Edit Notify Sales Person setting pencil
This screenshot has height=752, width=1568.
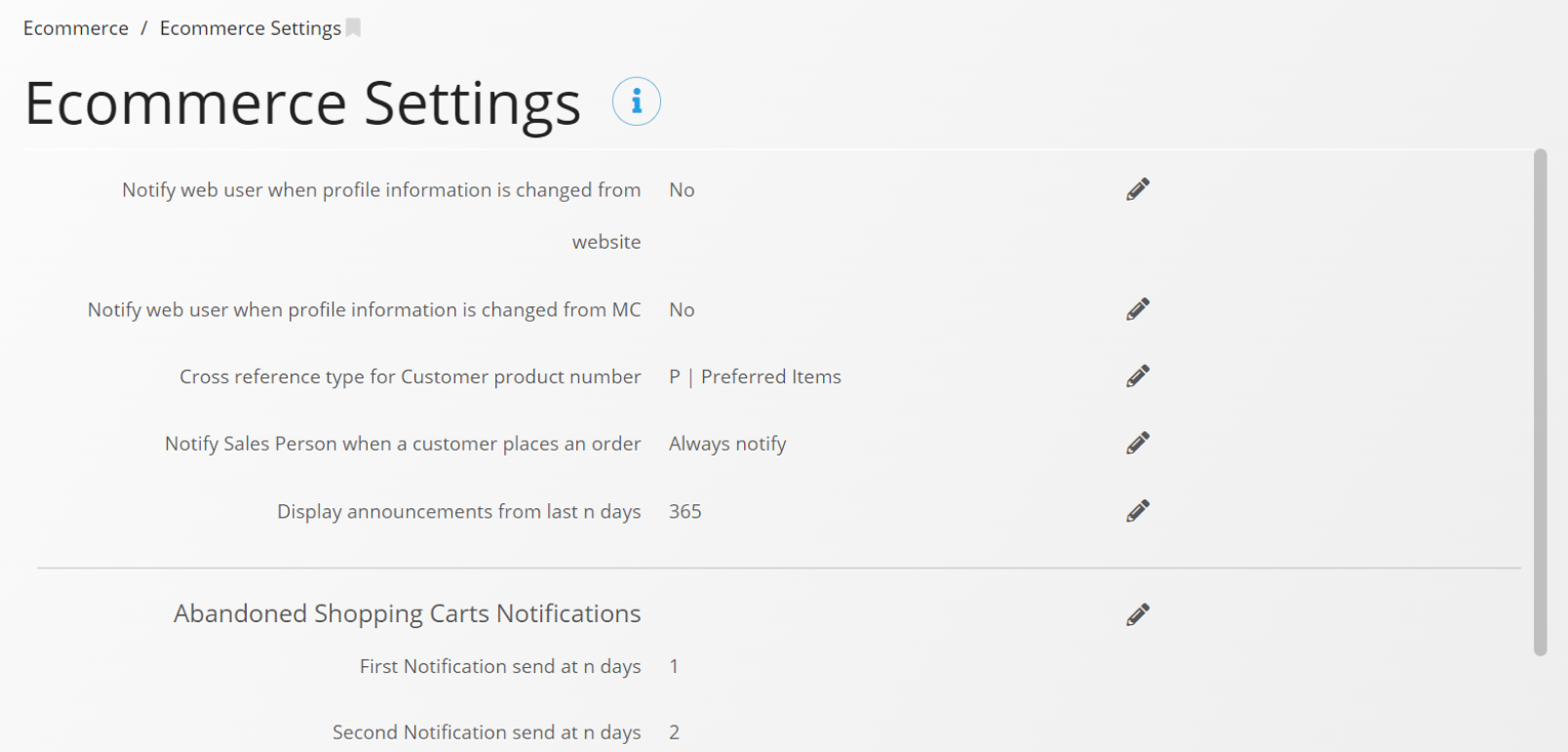[x=1138, y=444]
